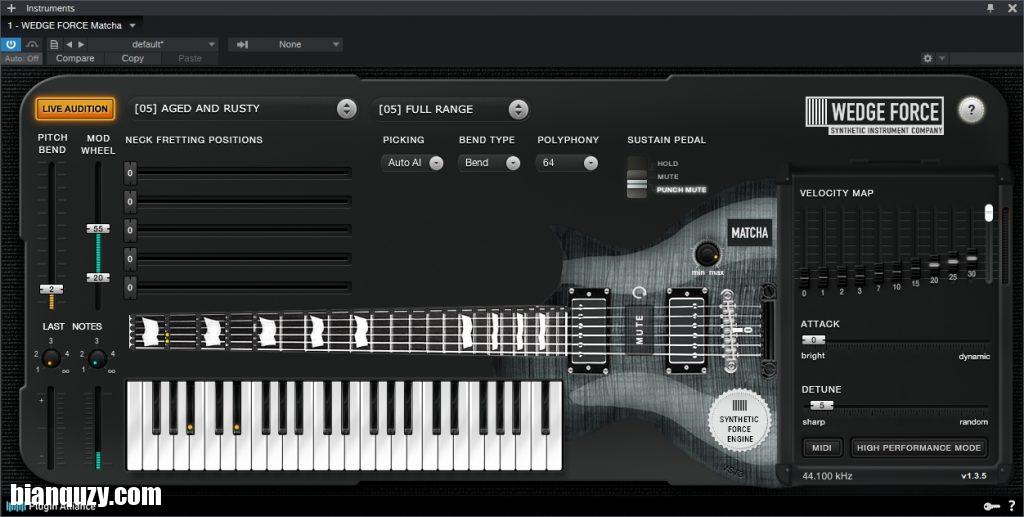Click the third neck fretting position value
The width and height of the screenshot is (1024, 517).
coord(131,230)
